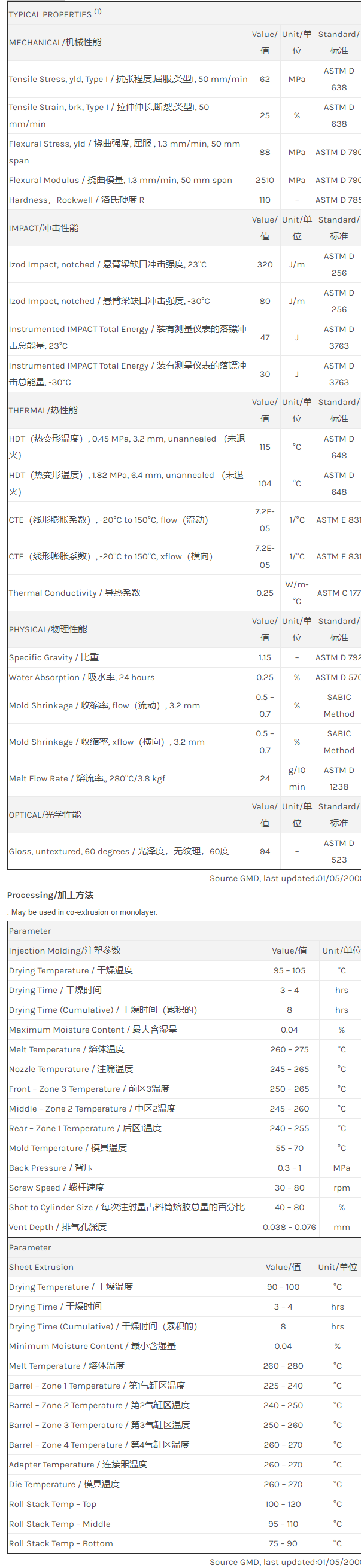Click the OPTICAL/光学性能 section header
The height and width of the screenshot is (1568, 361).
pos(45,815)
